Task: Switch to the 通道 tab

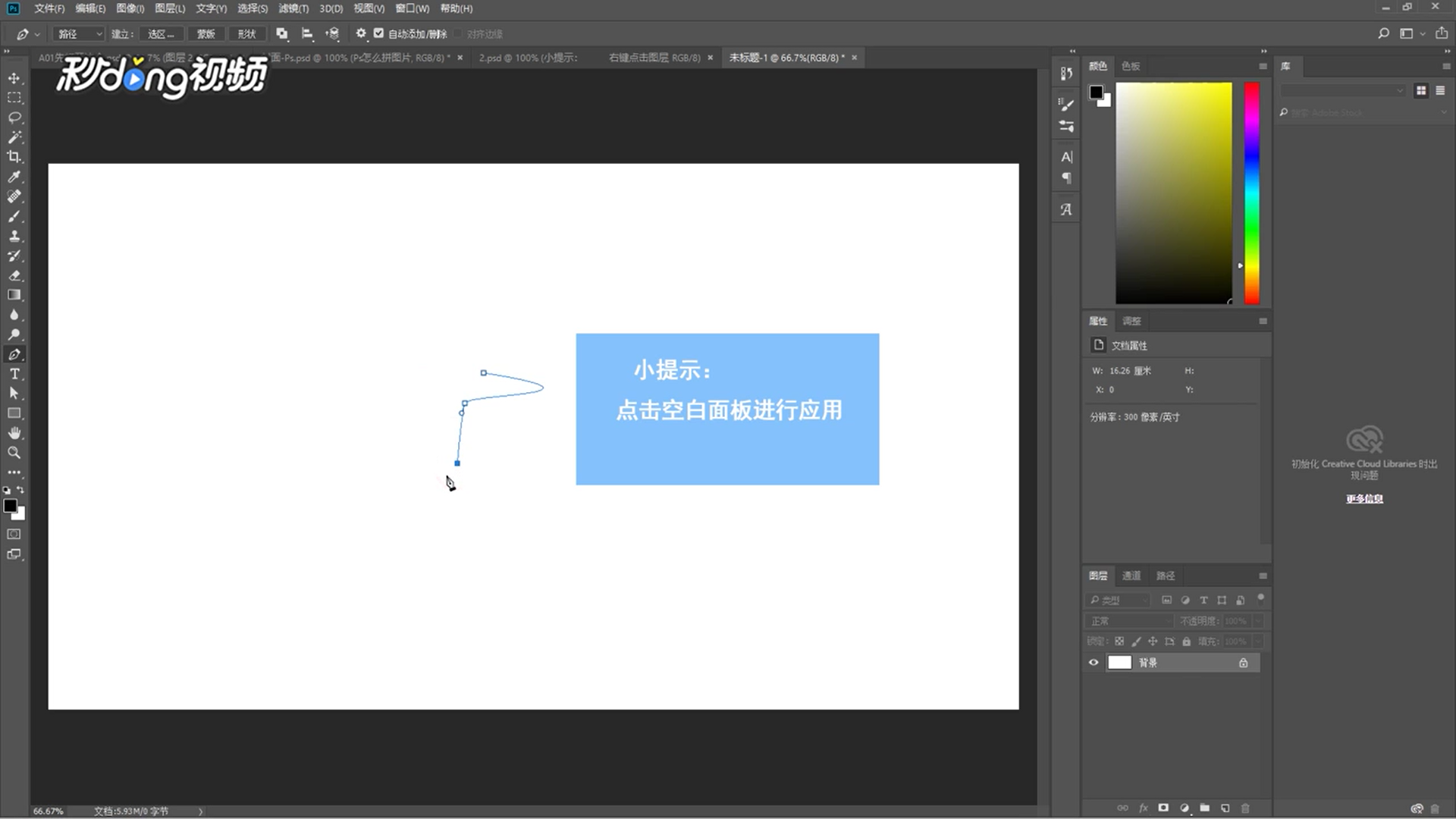Action: point(1131,576)
